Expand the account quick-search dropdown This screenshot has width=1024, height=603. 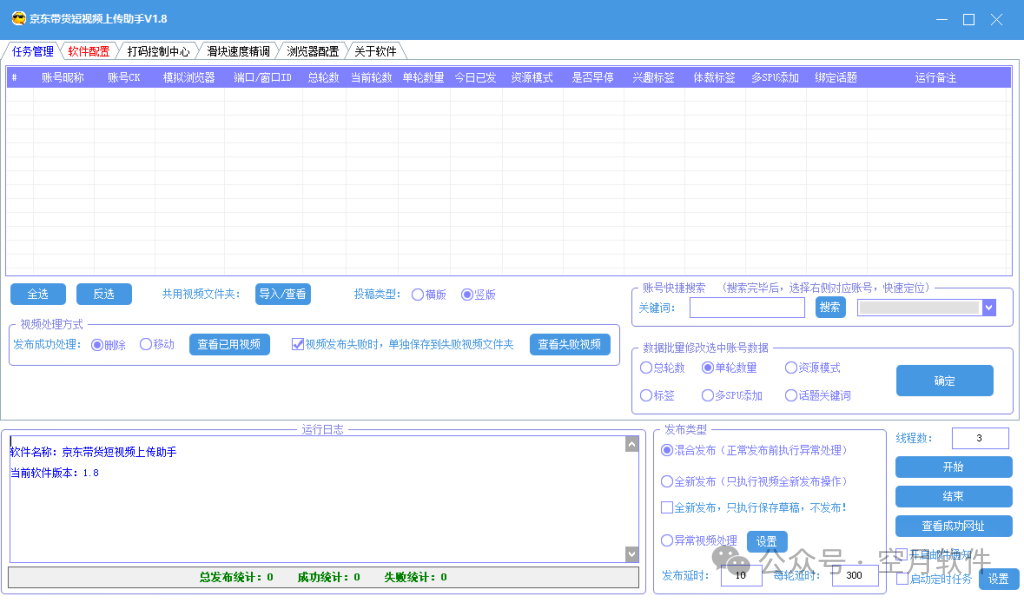coord(989,308)
